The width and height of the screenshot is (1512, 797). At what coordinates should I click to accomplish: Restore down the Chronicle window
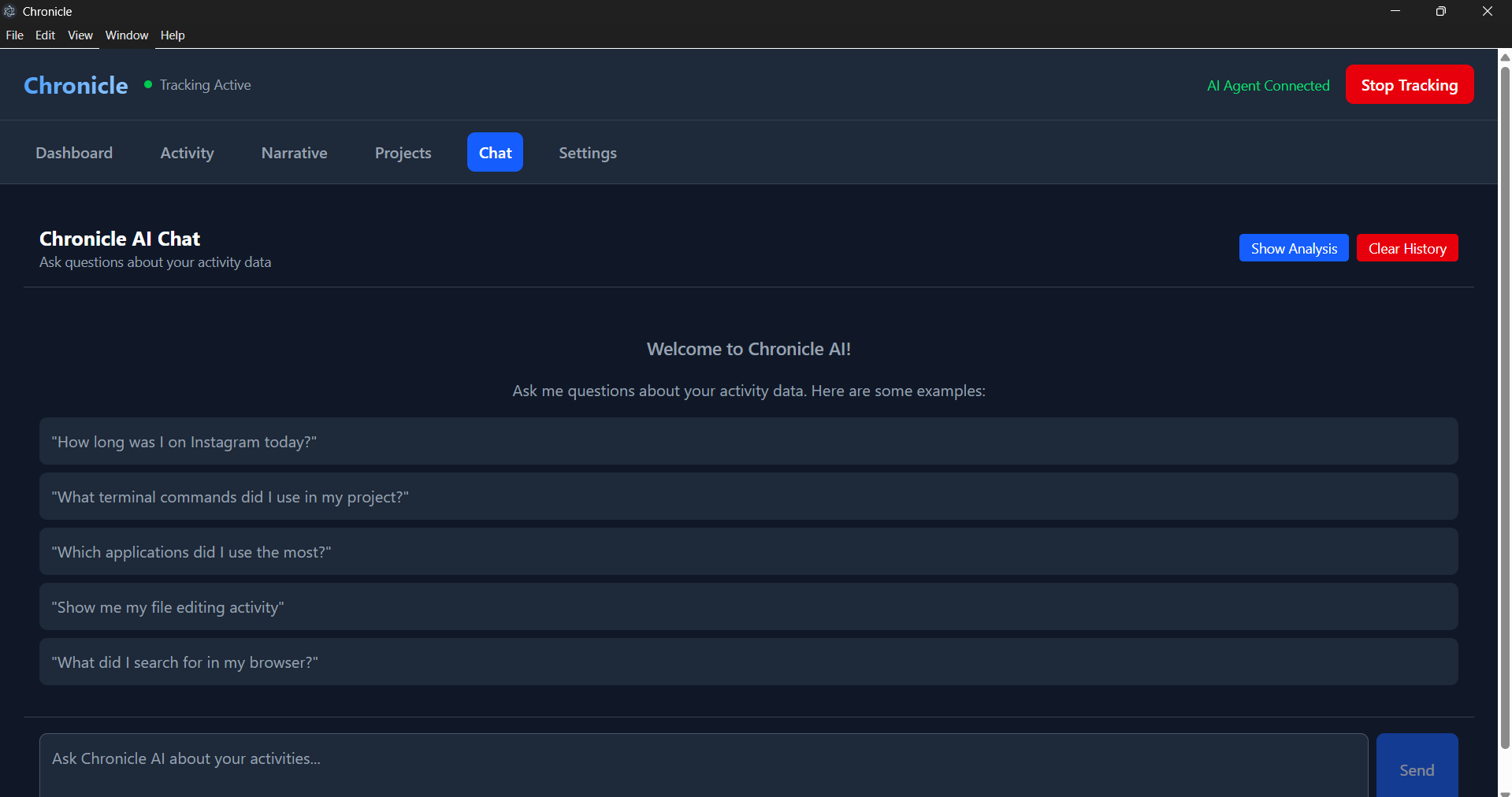point(1441,11)
